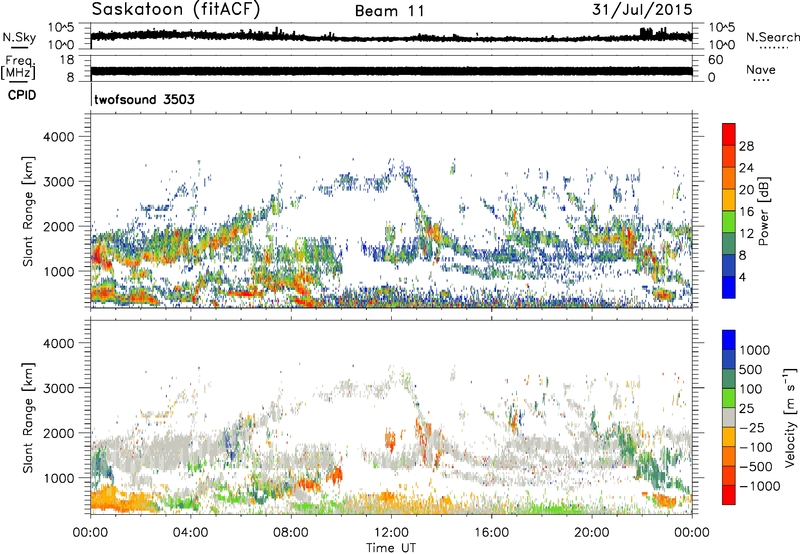Click the orange segment of Power colorbar
Viewport: 800px width, 554px height.
[x=729, y=178]
